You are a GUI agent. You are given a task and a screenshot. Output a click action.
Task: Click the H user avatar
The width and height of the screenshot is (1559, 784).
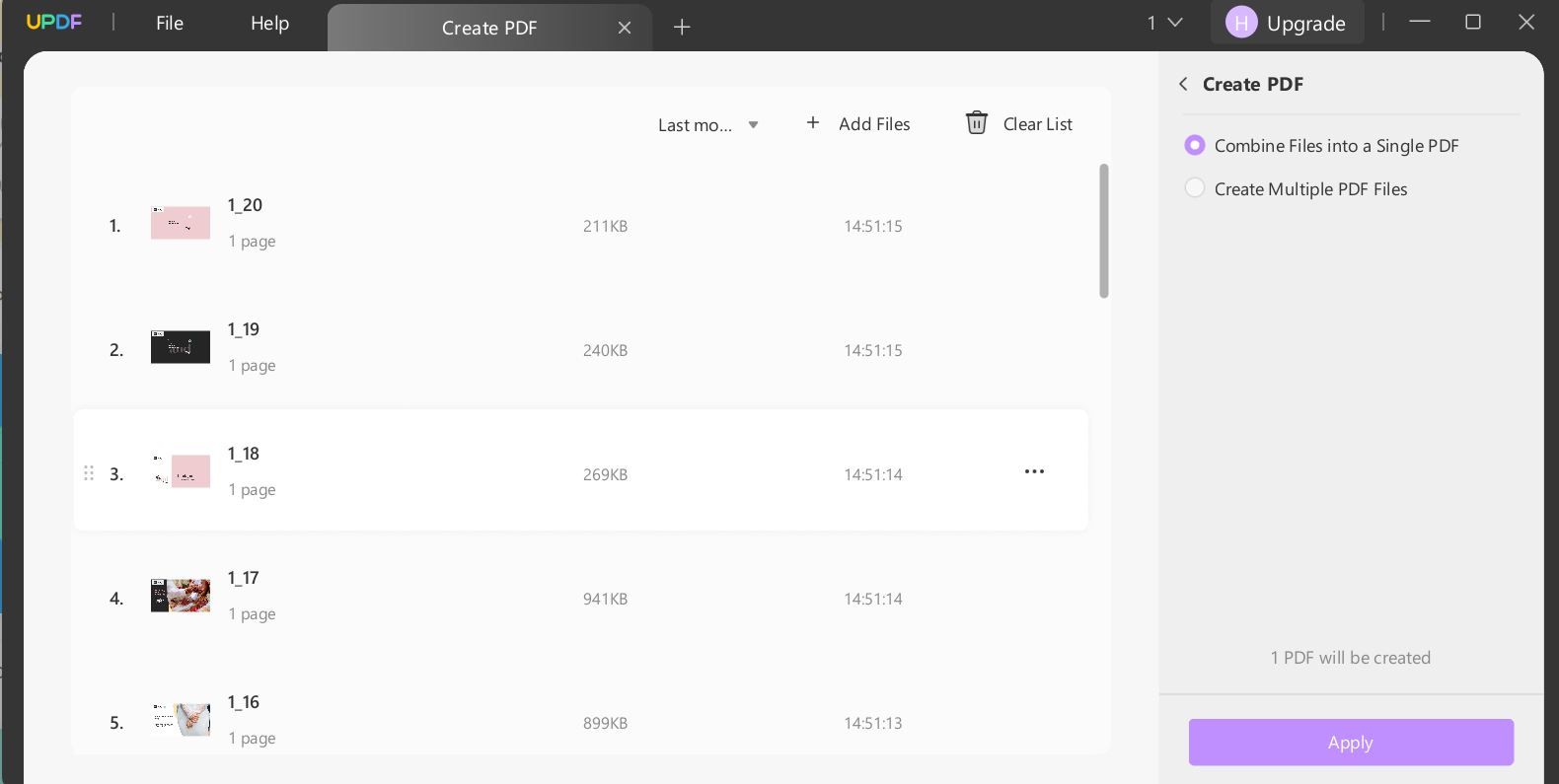tap(1241, 23)
